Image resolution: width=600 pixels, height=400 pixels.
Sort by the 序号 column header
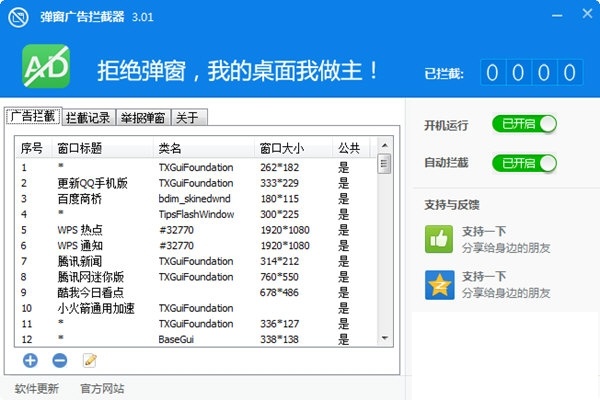pyautogui.click(x=33, y=148)
